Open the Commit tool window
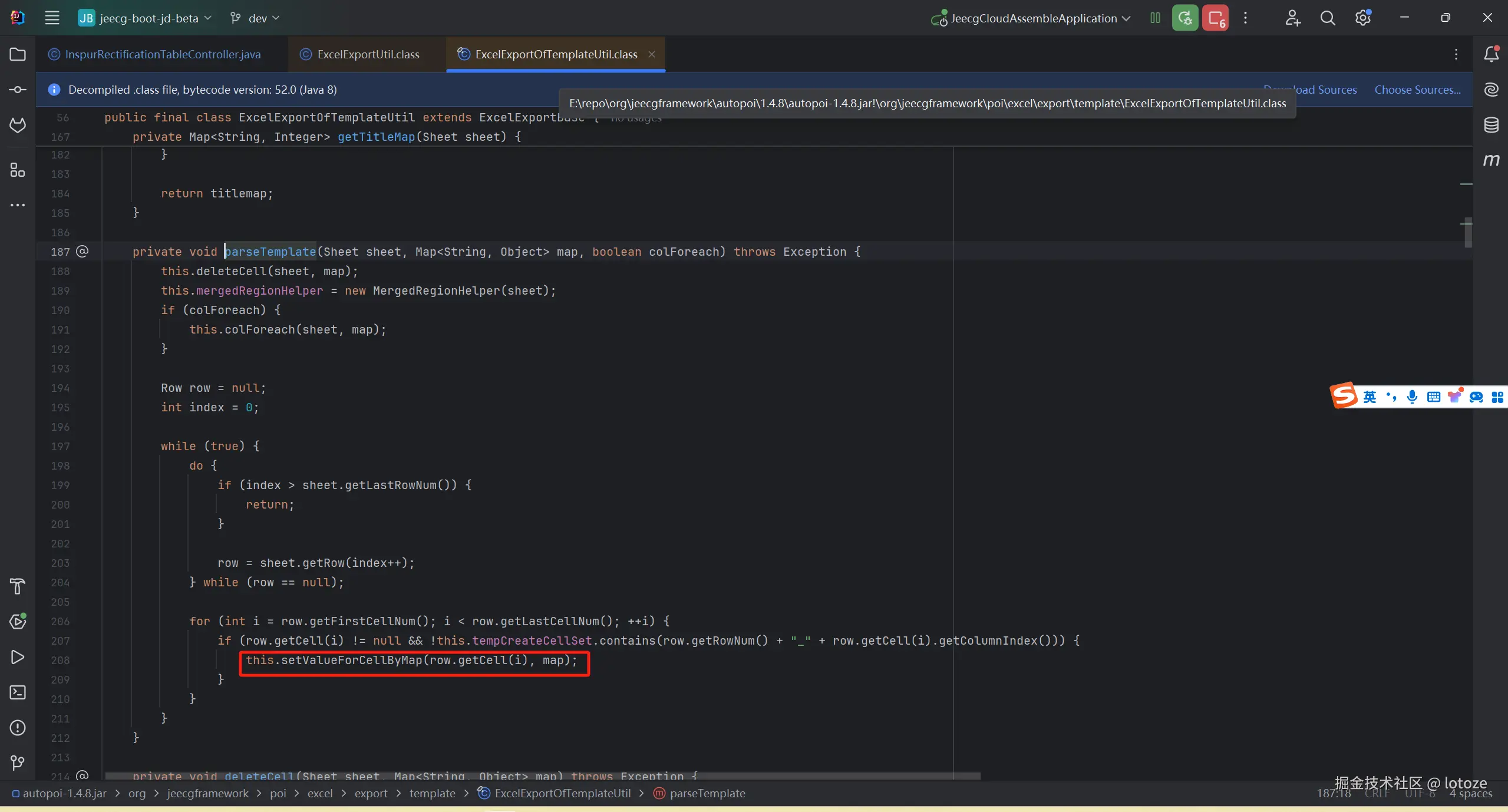The image size is (1508, 812). pos(18,90)
